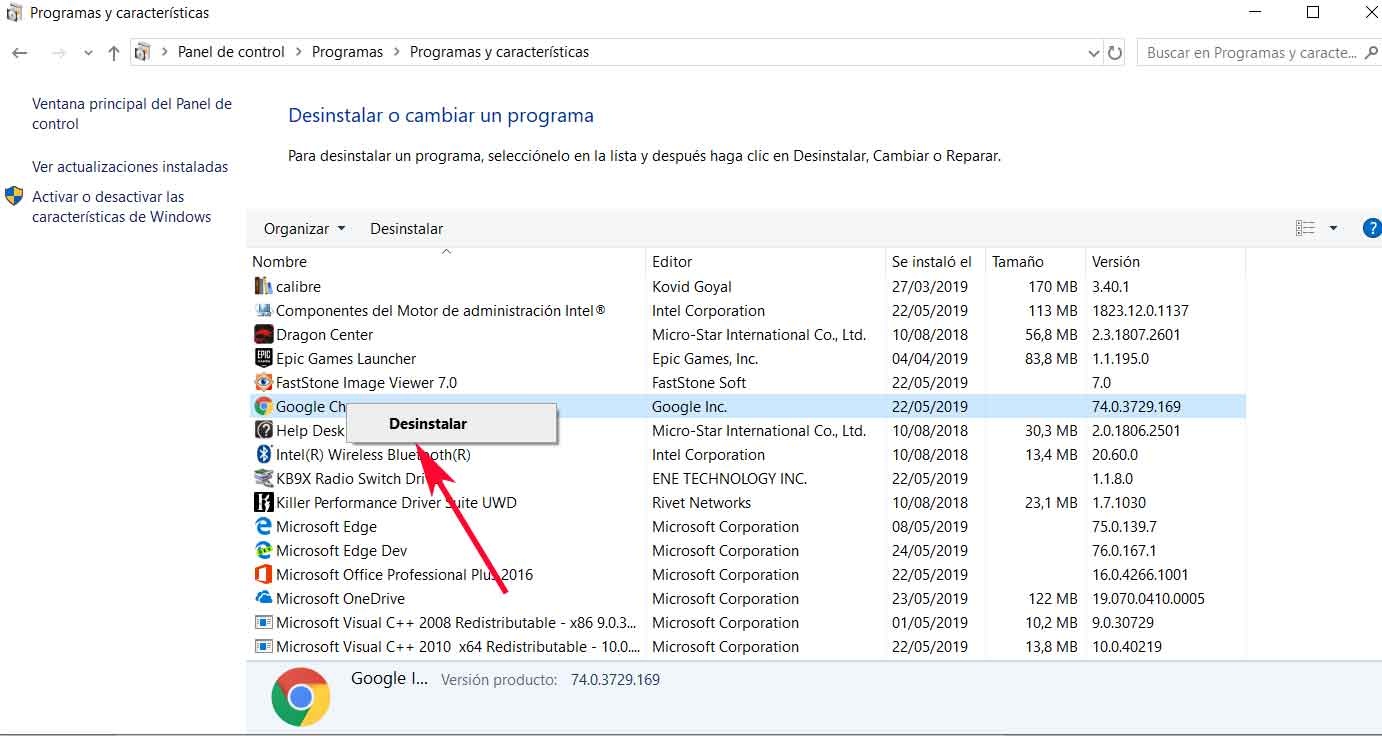
Task: Open the help question mark icon
Action: point(1373,228)
